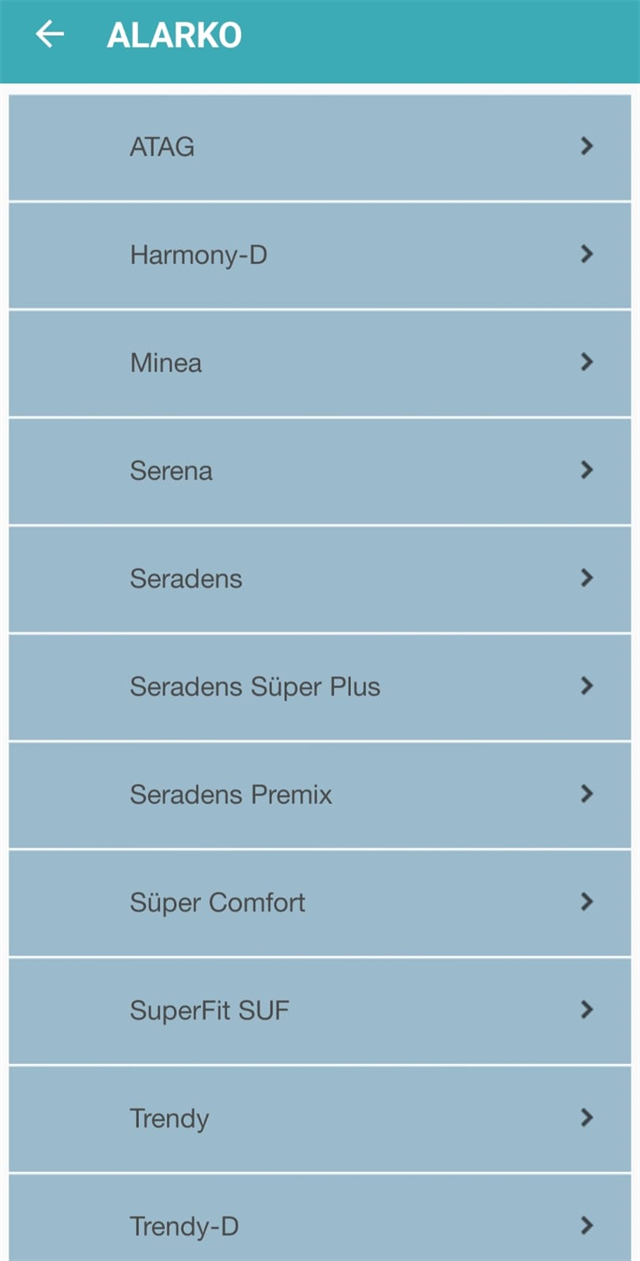Viewport: 640px width, 1261px height.
Task: Choose the Serena model entry
Action: tap(320, 471)
